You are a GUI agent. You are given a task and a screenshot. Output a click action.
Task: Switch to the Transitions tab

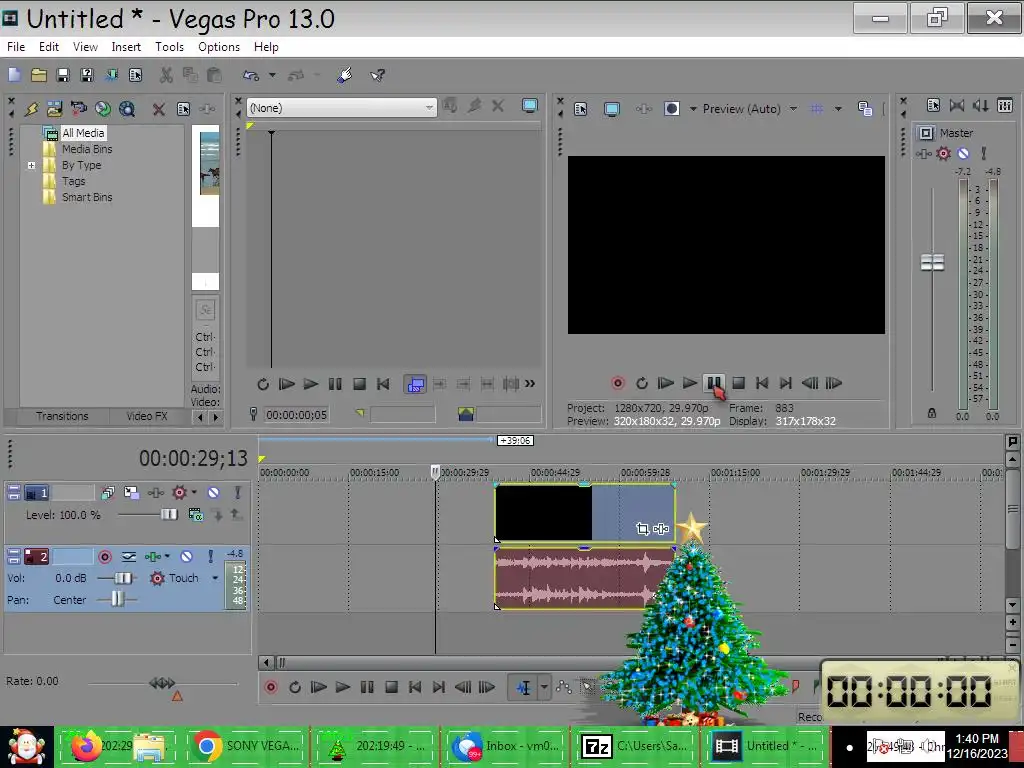coord(62,416)
